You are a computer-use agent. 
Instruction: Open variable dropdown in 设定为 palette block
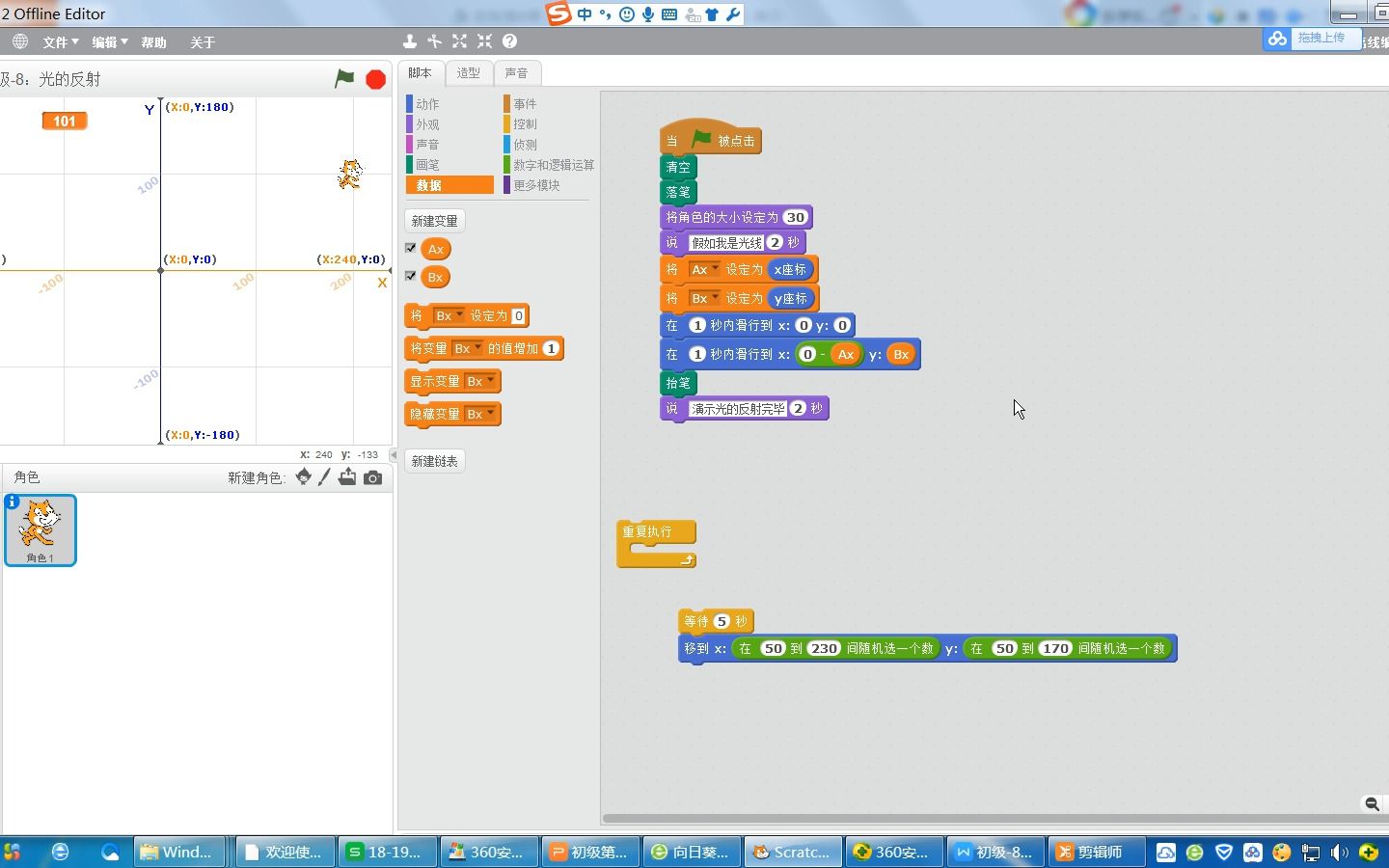point(449,315)
